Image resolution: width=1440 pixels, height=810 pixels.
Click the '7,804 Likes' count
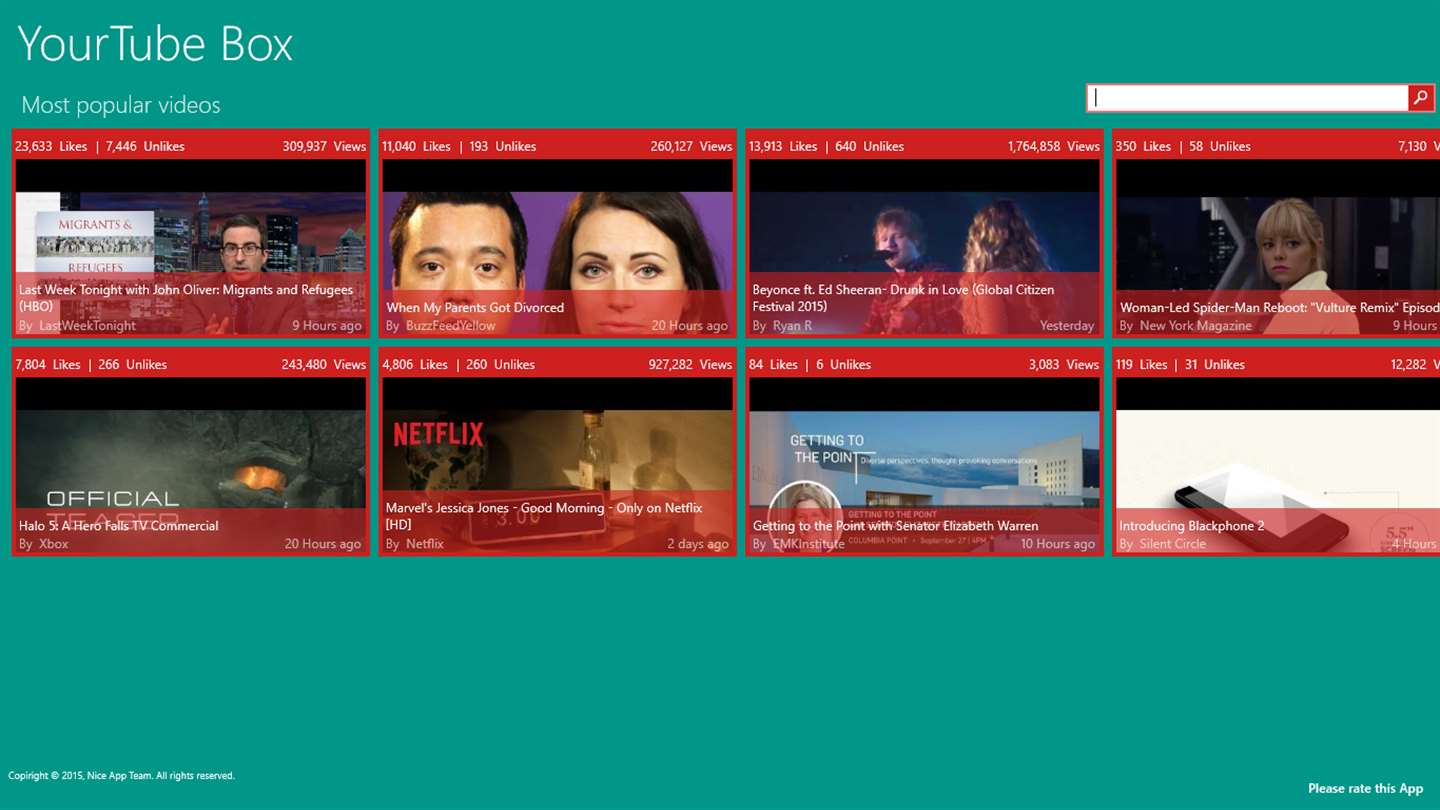point(48,364)
